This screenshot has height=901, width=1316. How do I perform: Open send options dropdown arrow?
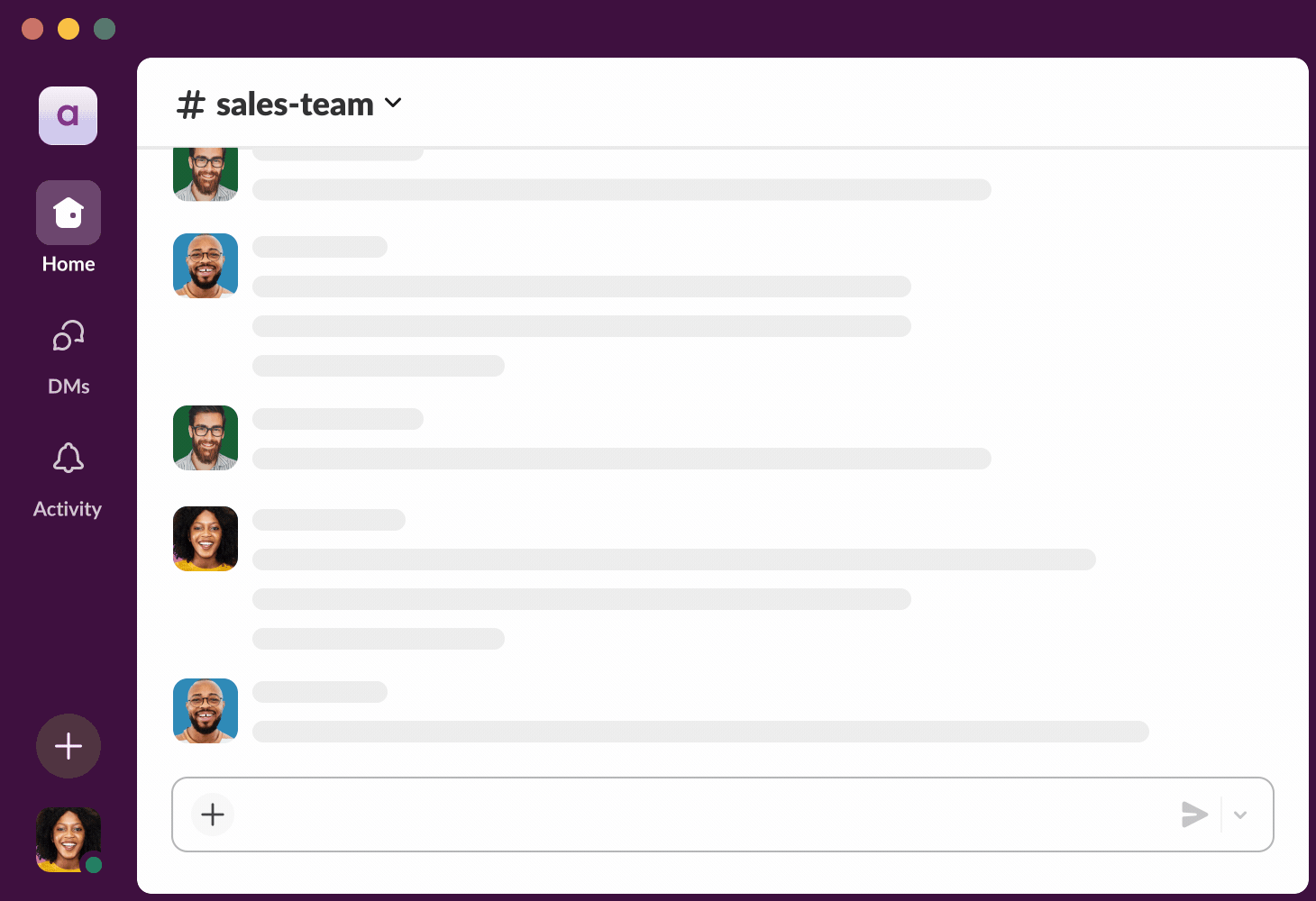1240,815
